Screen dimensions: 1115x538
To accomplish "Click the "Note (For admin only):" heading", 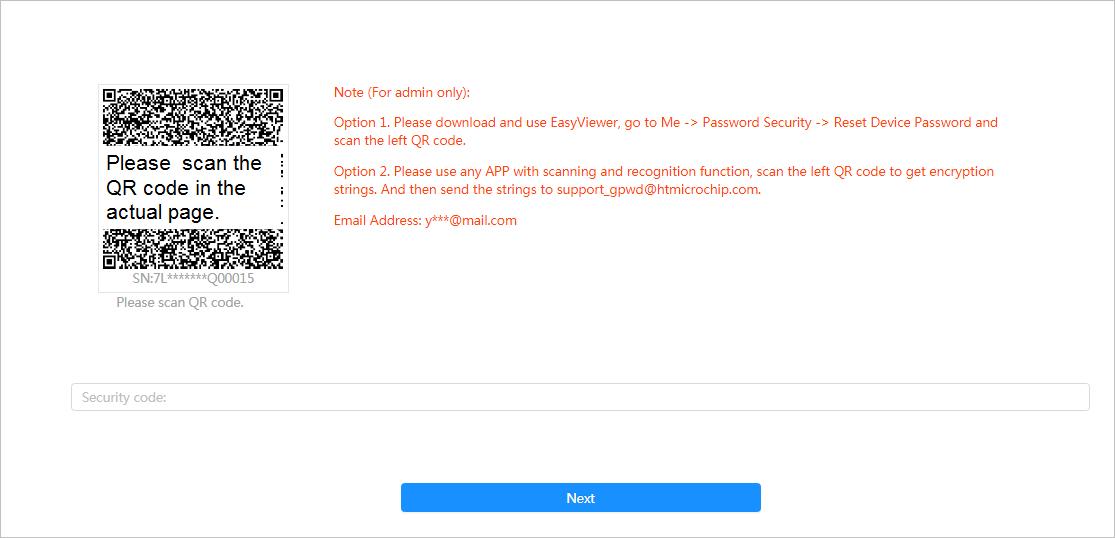I will click(402, 93).
